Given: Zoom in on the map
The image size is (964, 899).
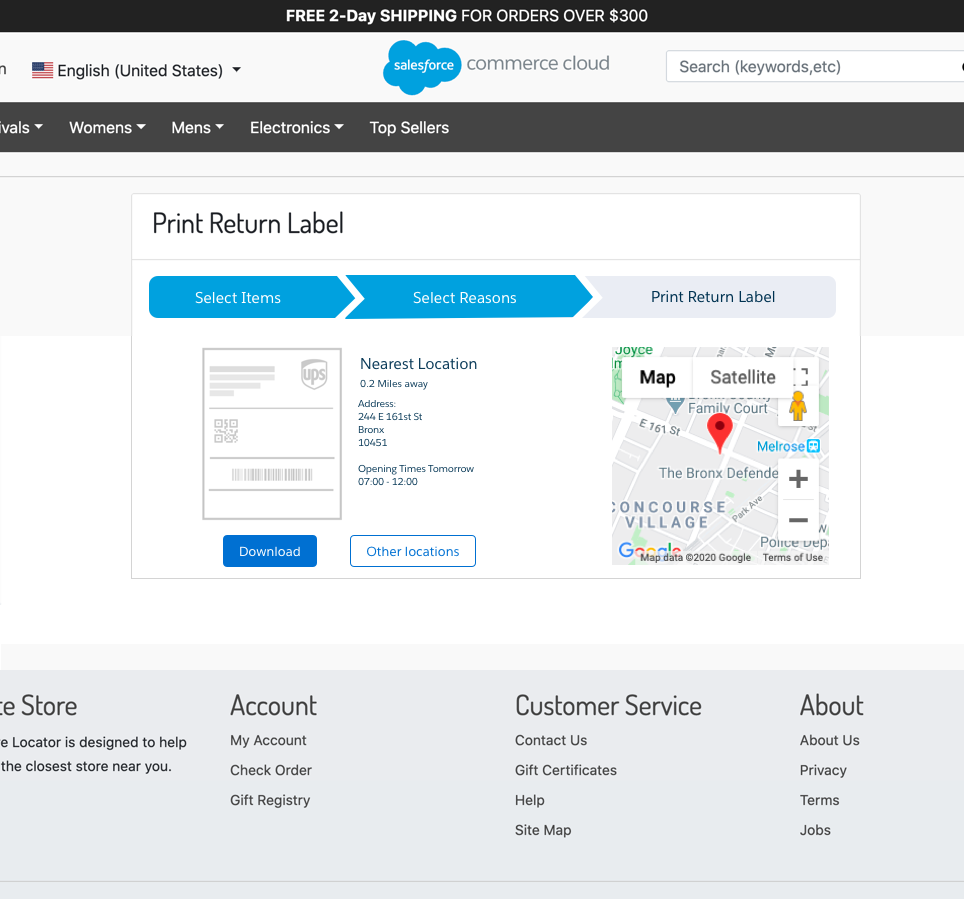Looking at the screenshot, I should (798, 478).
